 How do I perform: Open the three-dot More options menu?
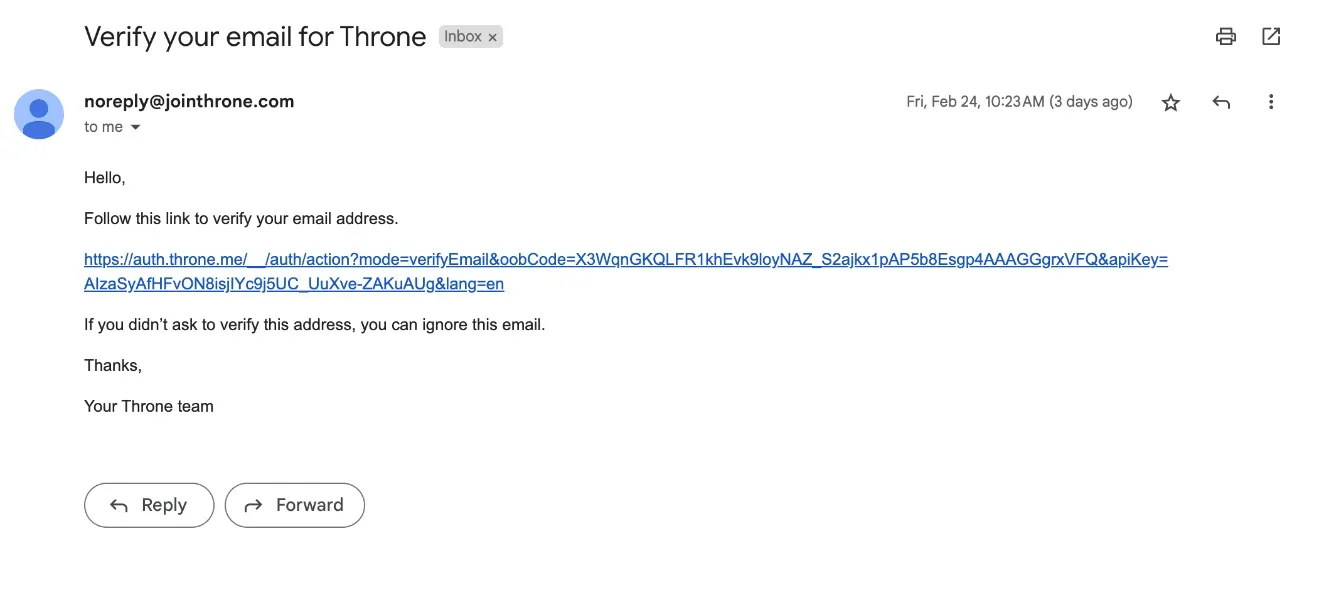pos(1271,102)
